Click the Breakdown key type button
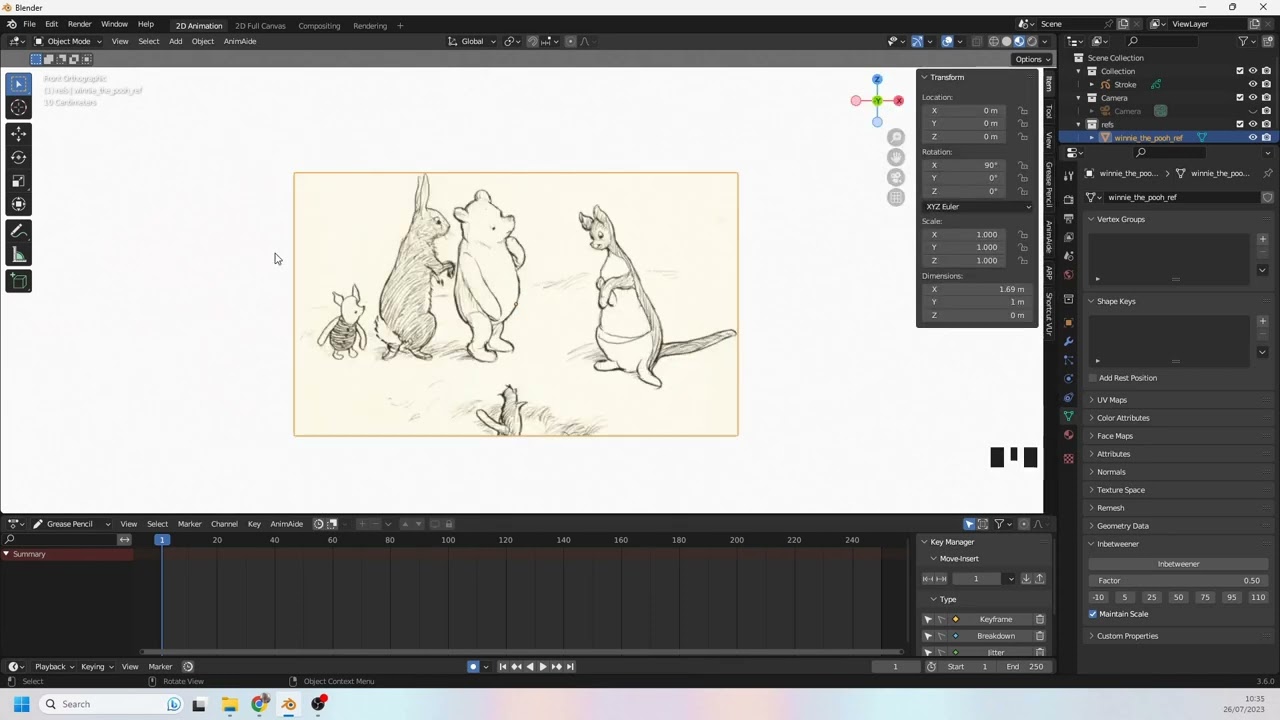Viewport: 1280px width, 720px height. [995, 636]
